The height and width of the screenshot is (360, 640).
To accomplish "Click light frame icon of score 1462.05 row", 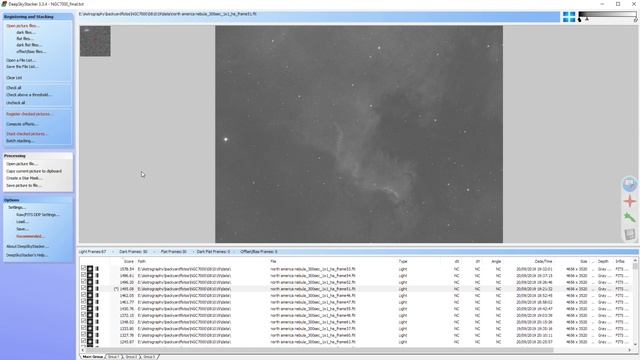I will click(x=90, y=296).
